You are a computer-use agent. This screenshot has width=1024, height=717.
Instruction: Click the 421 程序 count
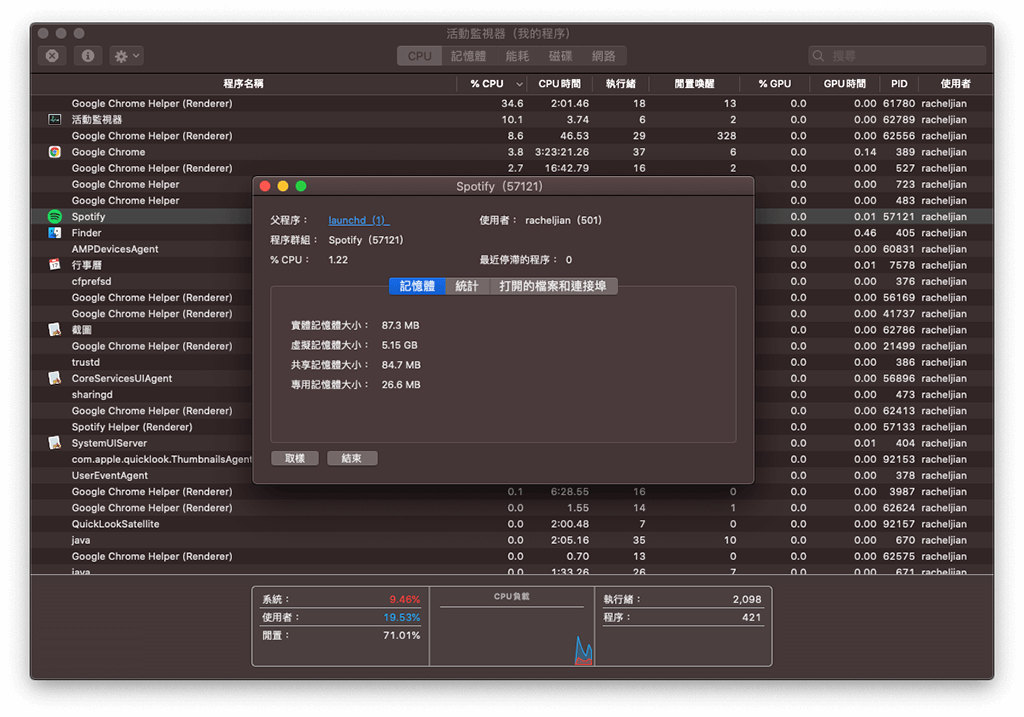tap(752, 618)
